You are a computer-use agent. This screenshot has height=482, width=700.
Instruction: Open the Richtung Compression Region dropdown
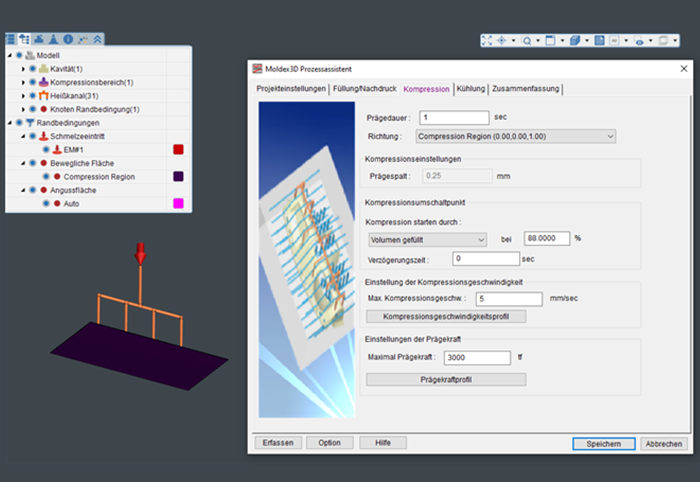pos(516,136)
